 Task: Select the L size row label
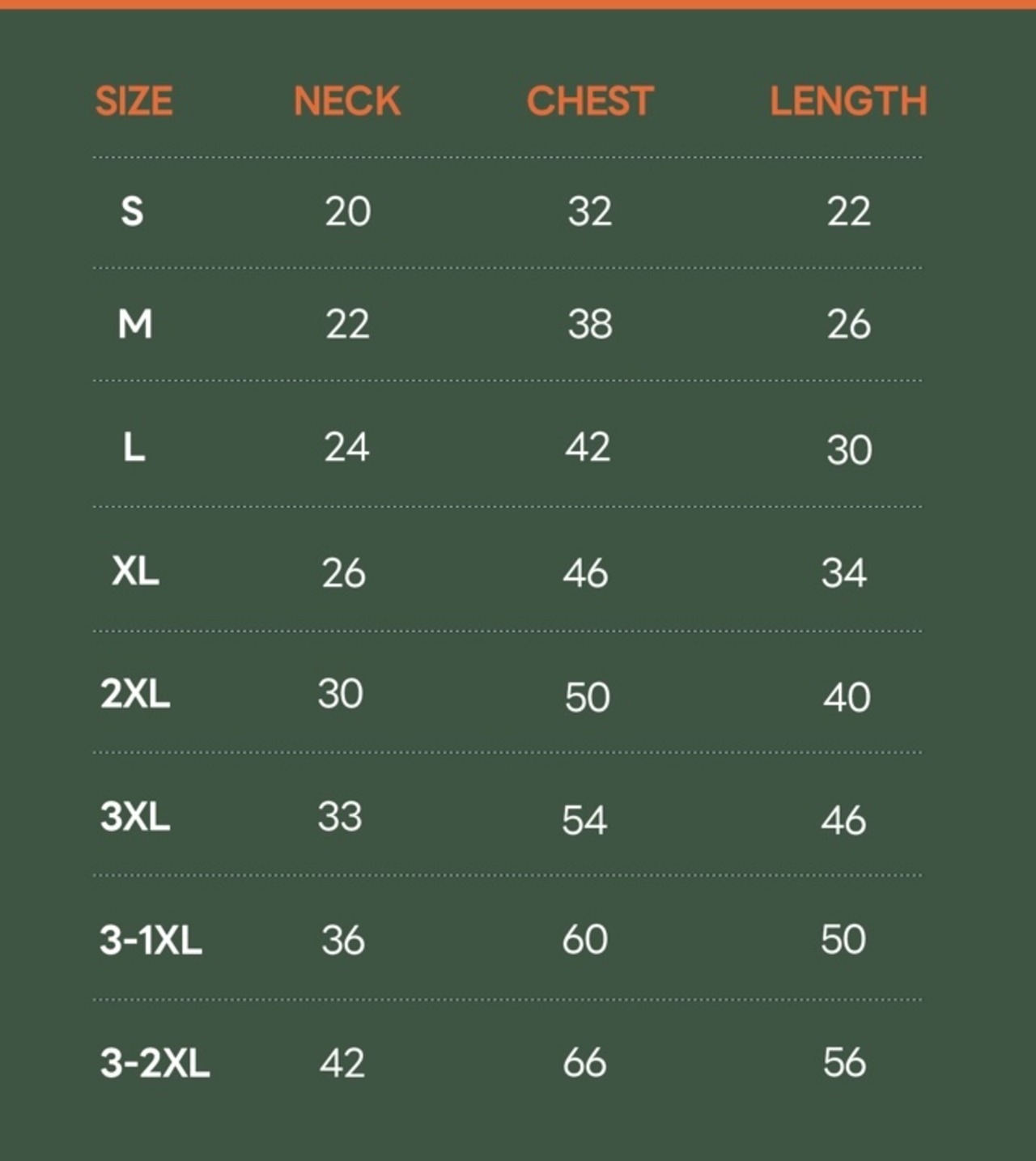[x=134, y=446]
